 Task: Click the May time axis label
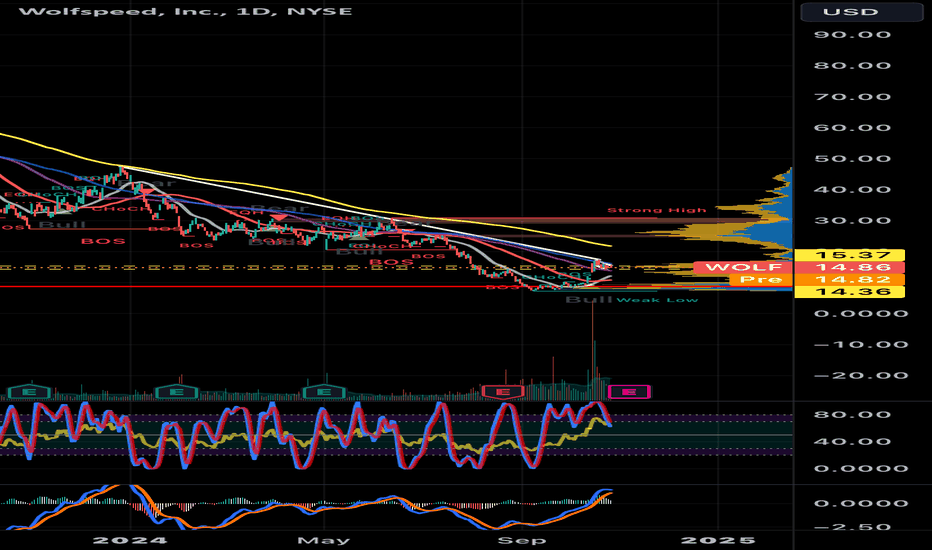(x=323, y=540)
